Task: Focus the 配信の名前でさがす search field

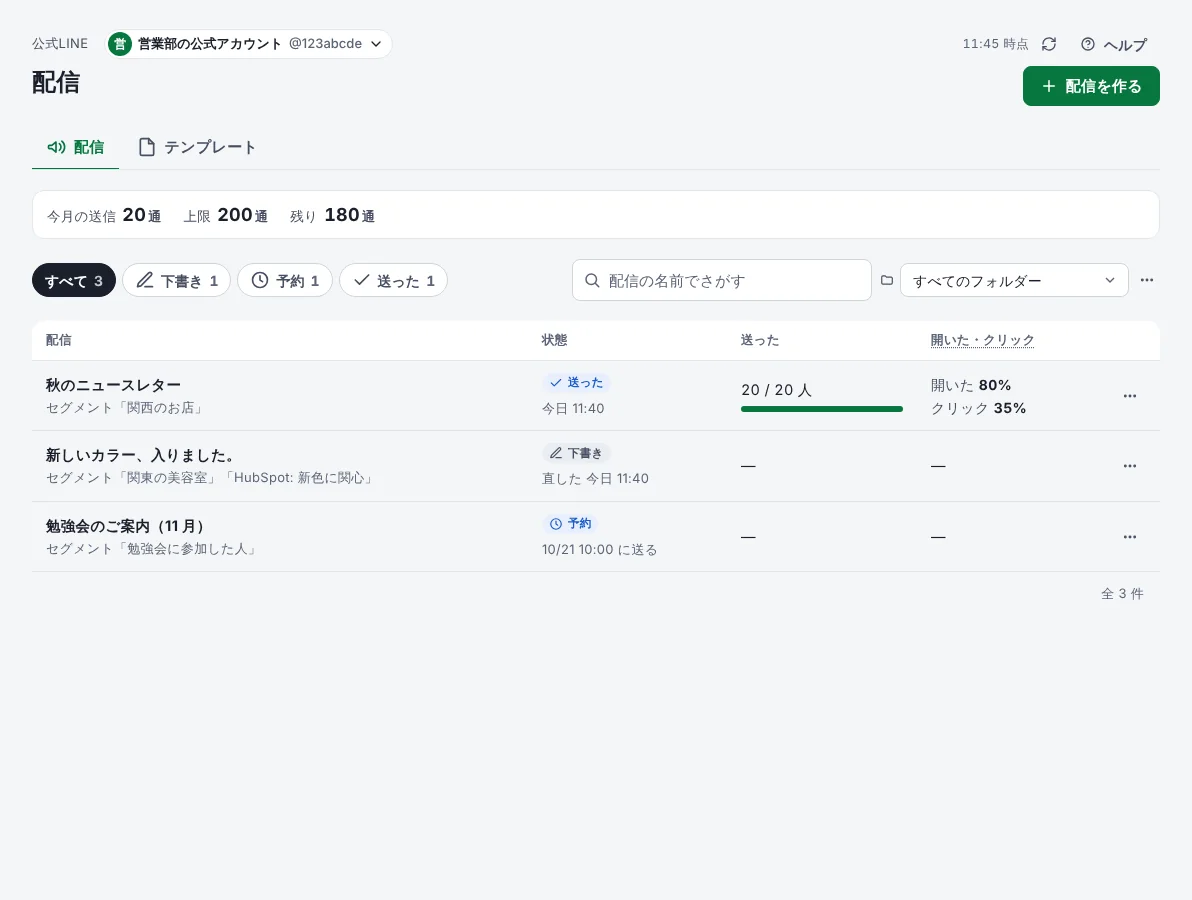Action: click(721, 280)
